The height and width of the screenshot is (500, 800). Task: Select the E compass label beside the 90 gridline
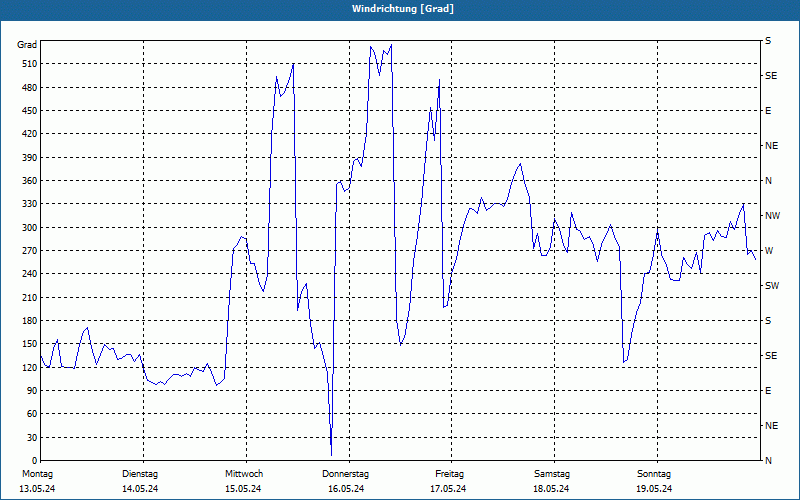pos(768,390)
